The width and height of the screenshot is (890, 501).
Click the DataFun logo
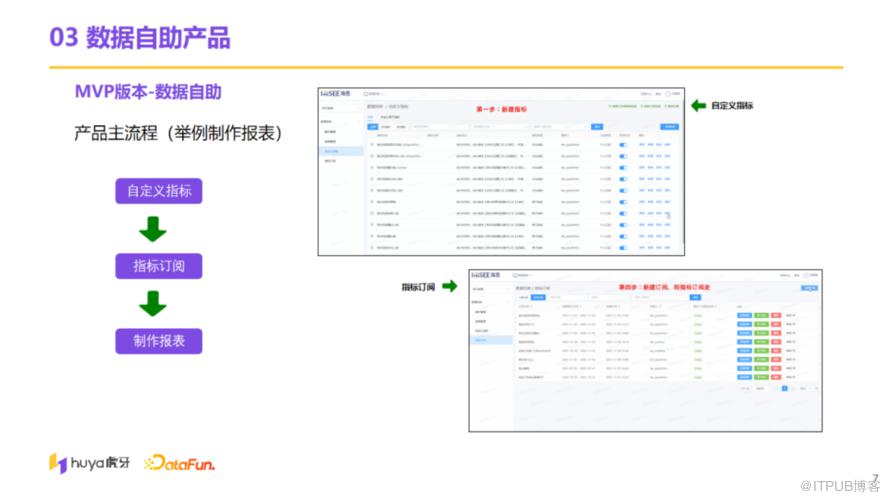(179, 463)
